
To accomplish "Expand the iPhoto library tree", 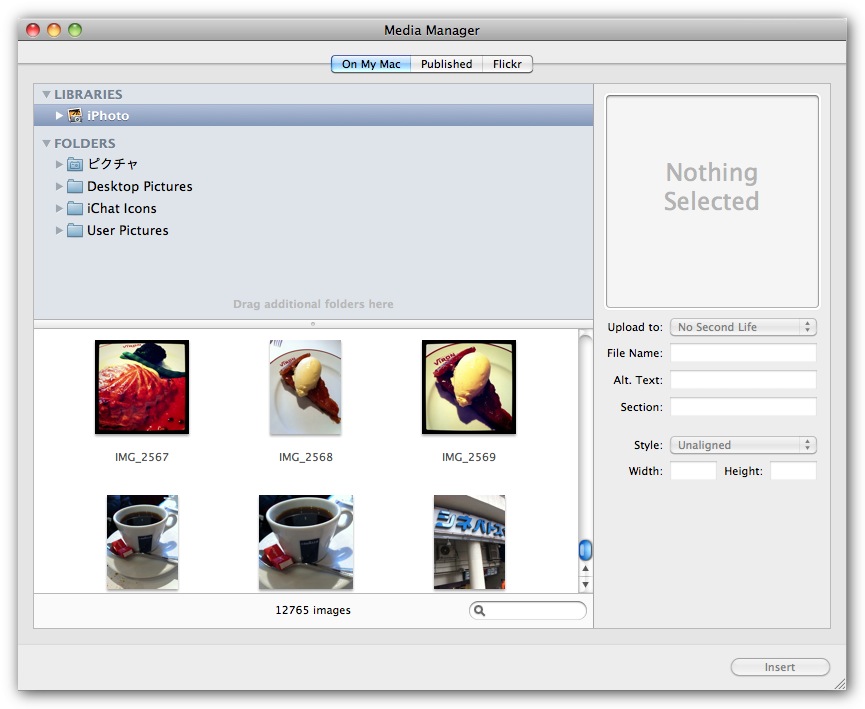I will click(60, 116).
